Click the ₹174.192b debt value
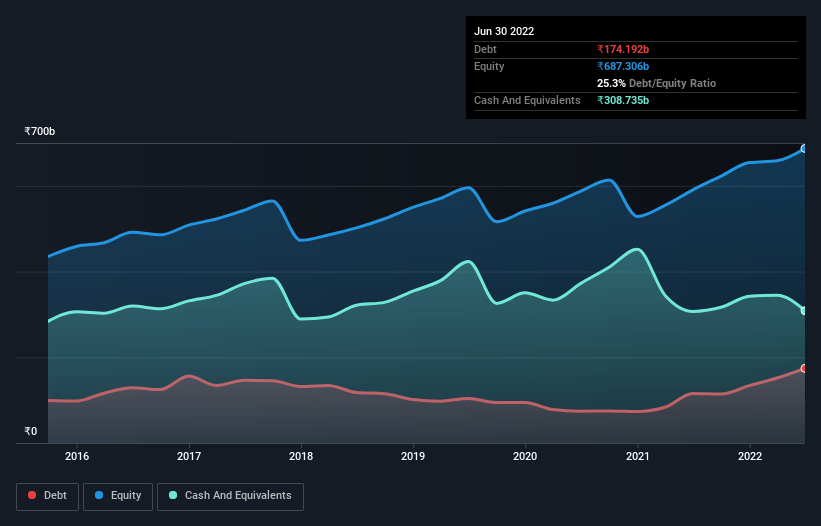Viewport: 821px width, 526px height. point(623,49)
